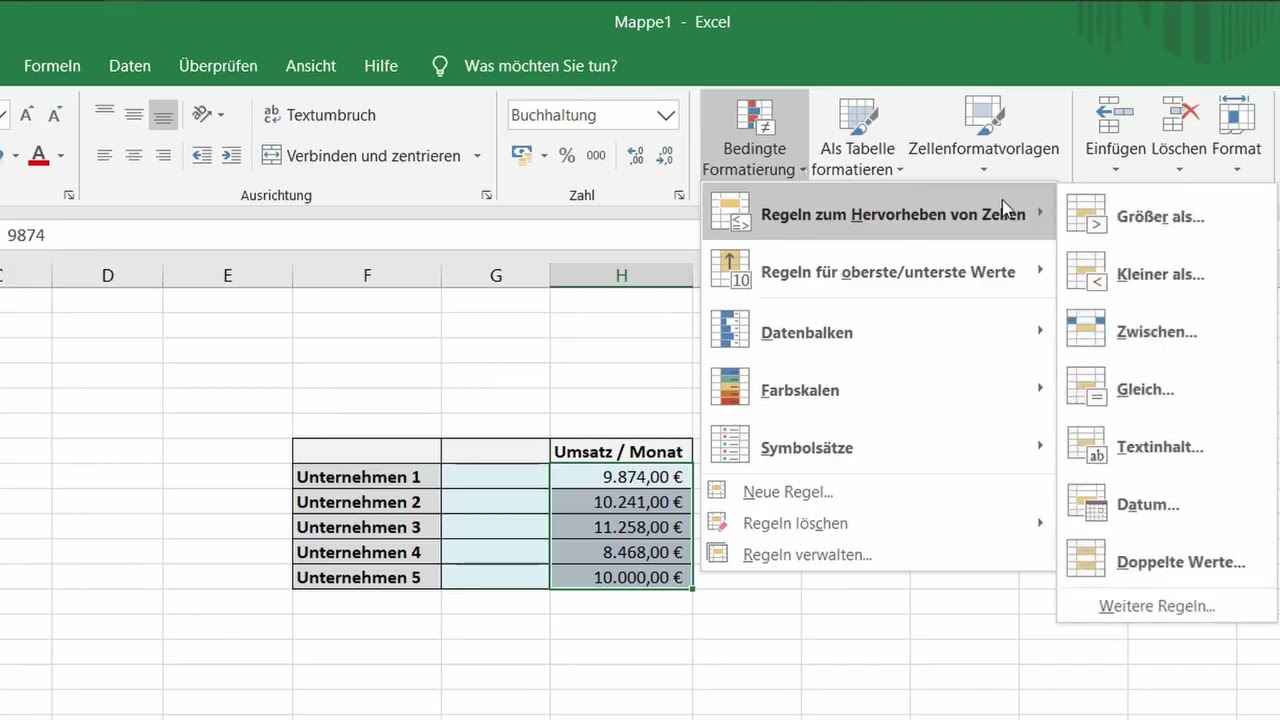This screenshot has width=1280, height=720.
Task: Switch to Ansicht tab
Action: tap(311, 66)
